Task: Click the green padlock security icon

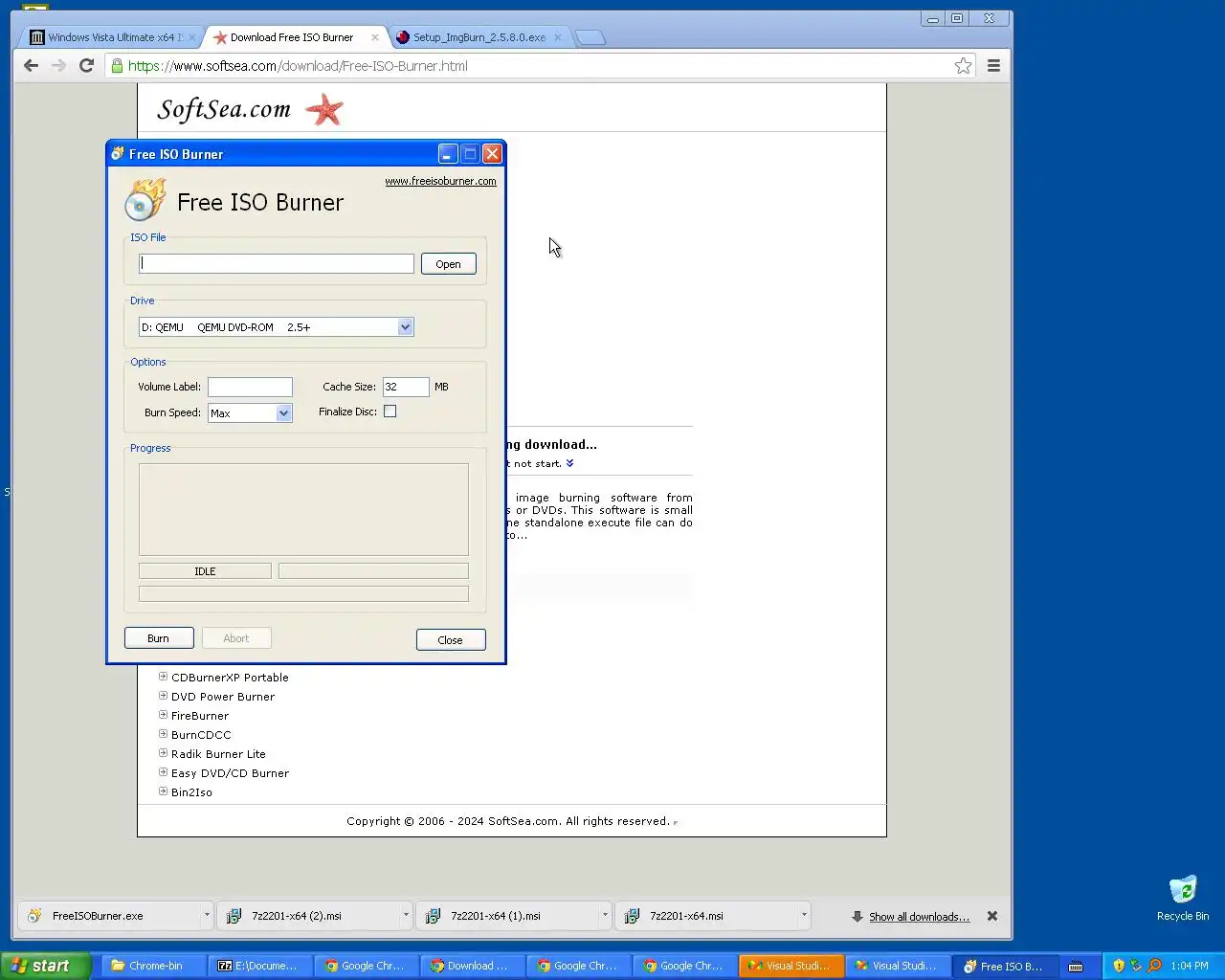Action: click(x=117, y=65)
